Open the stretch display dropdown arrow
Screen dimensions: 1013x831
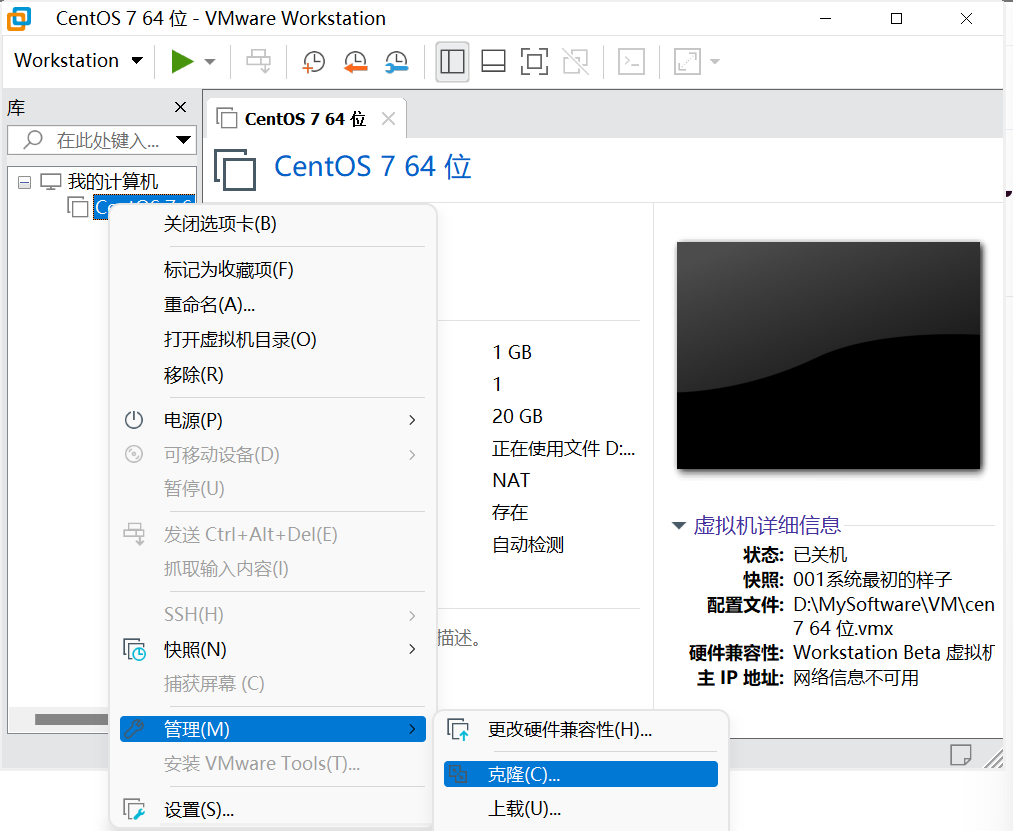715,62
